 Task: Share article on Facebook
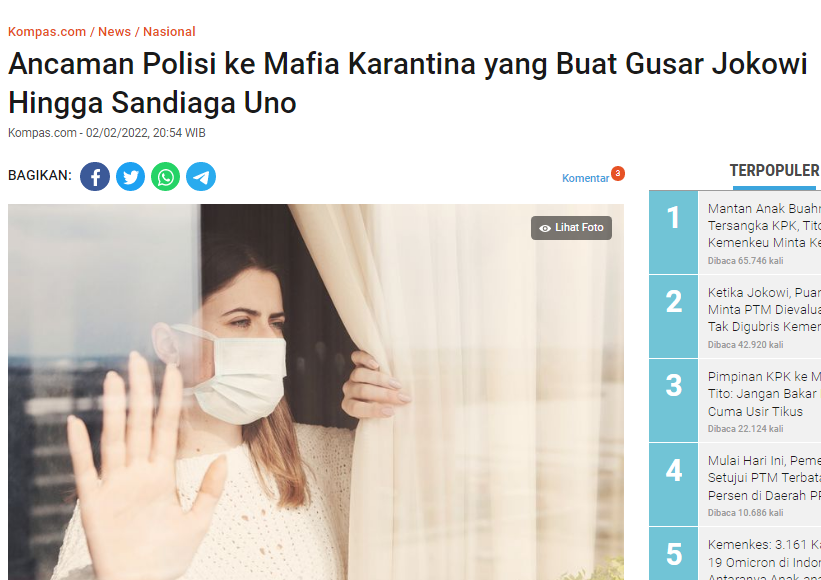point(95,176)
